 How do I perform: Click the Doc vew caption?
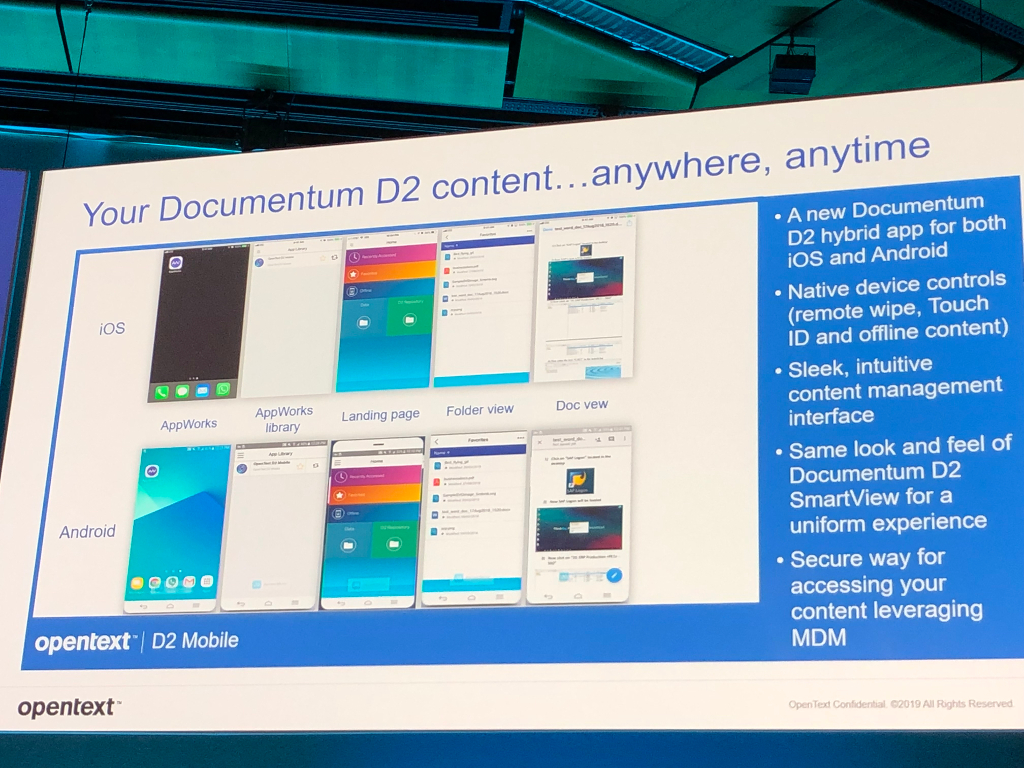(x=582, y=406)
